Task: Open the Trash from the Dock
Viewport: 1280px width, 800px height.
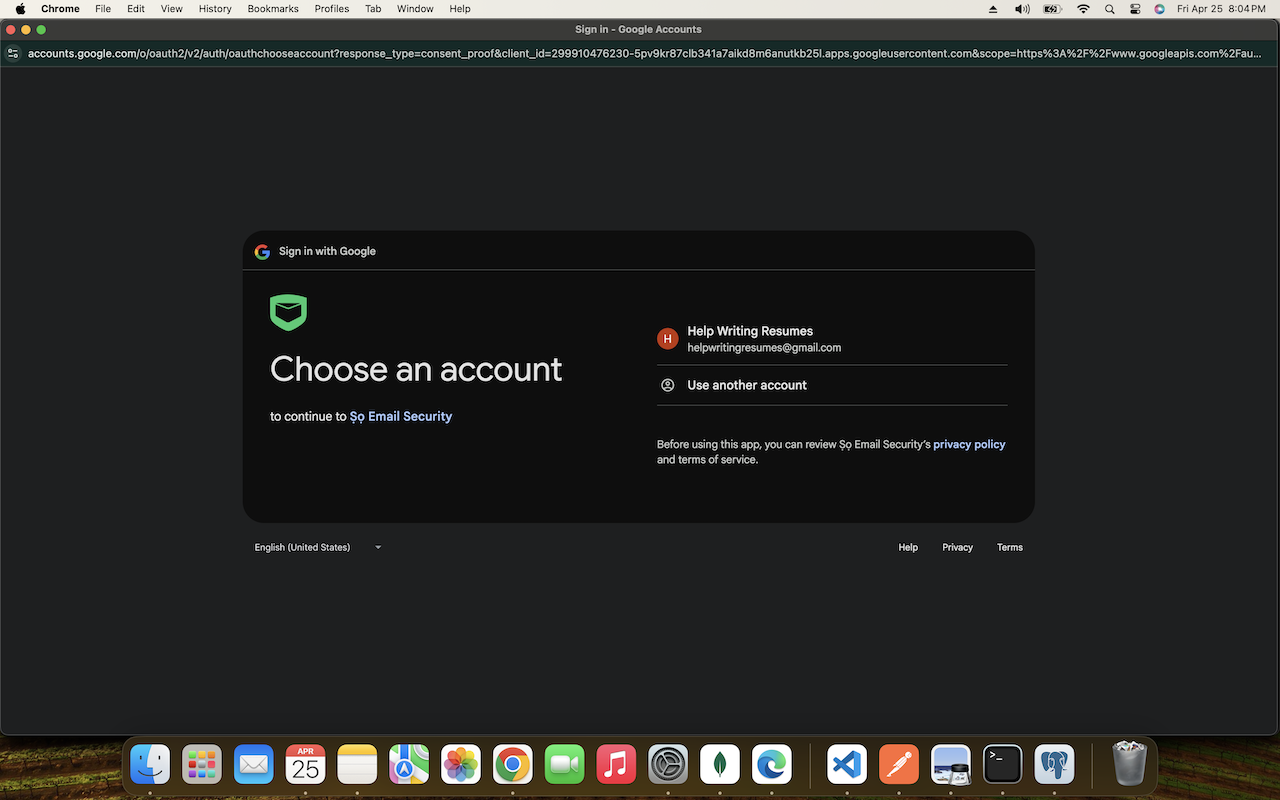Action: pos(1129,763)
